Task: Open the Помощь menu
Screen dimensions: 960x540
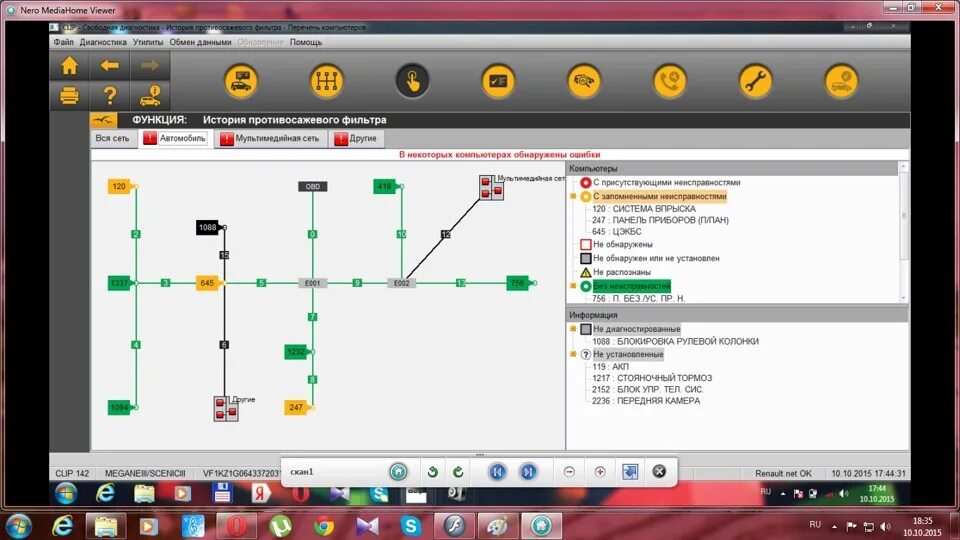Action: point(306,42)
